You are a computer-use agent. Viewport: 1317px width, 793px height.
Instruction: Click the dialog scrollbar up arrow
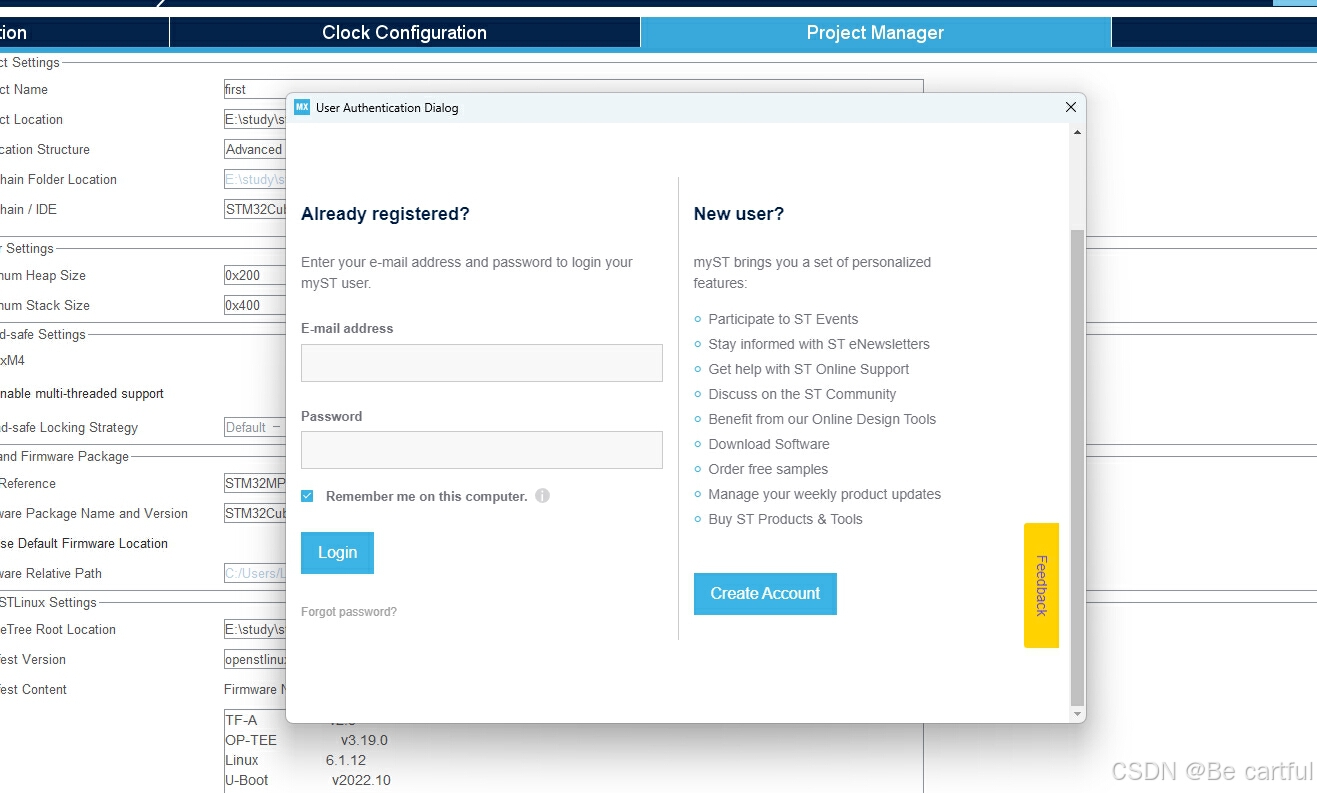pos(1077,132)
